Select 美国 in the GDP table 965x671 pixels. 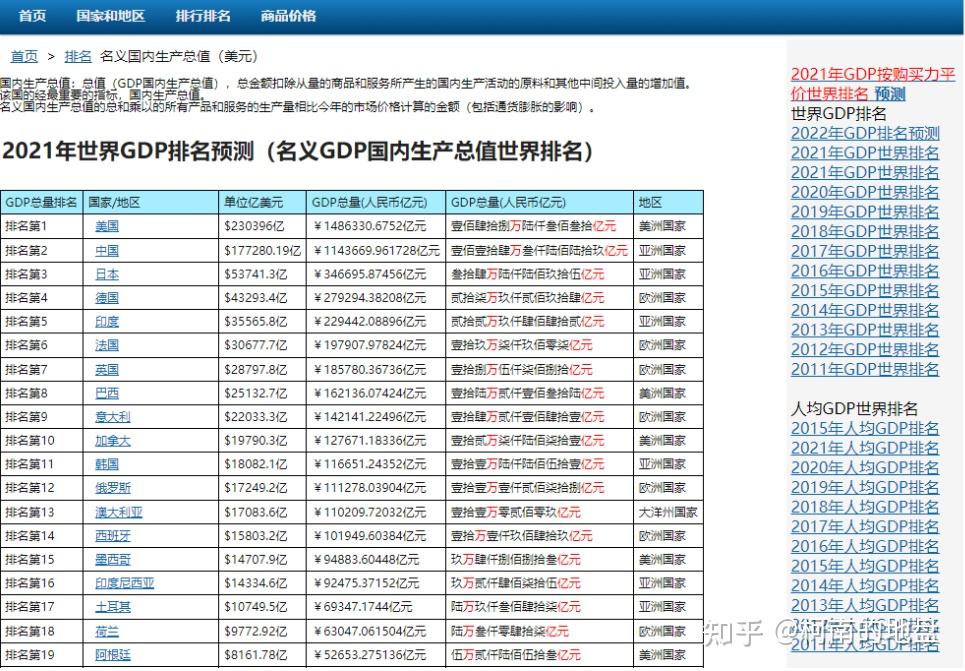[104, 225]
